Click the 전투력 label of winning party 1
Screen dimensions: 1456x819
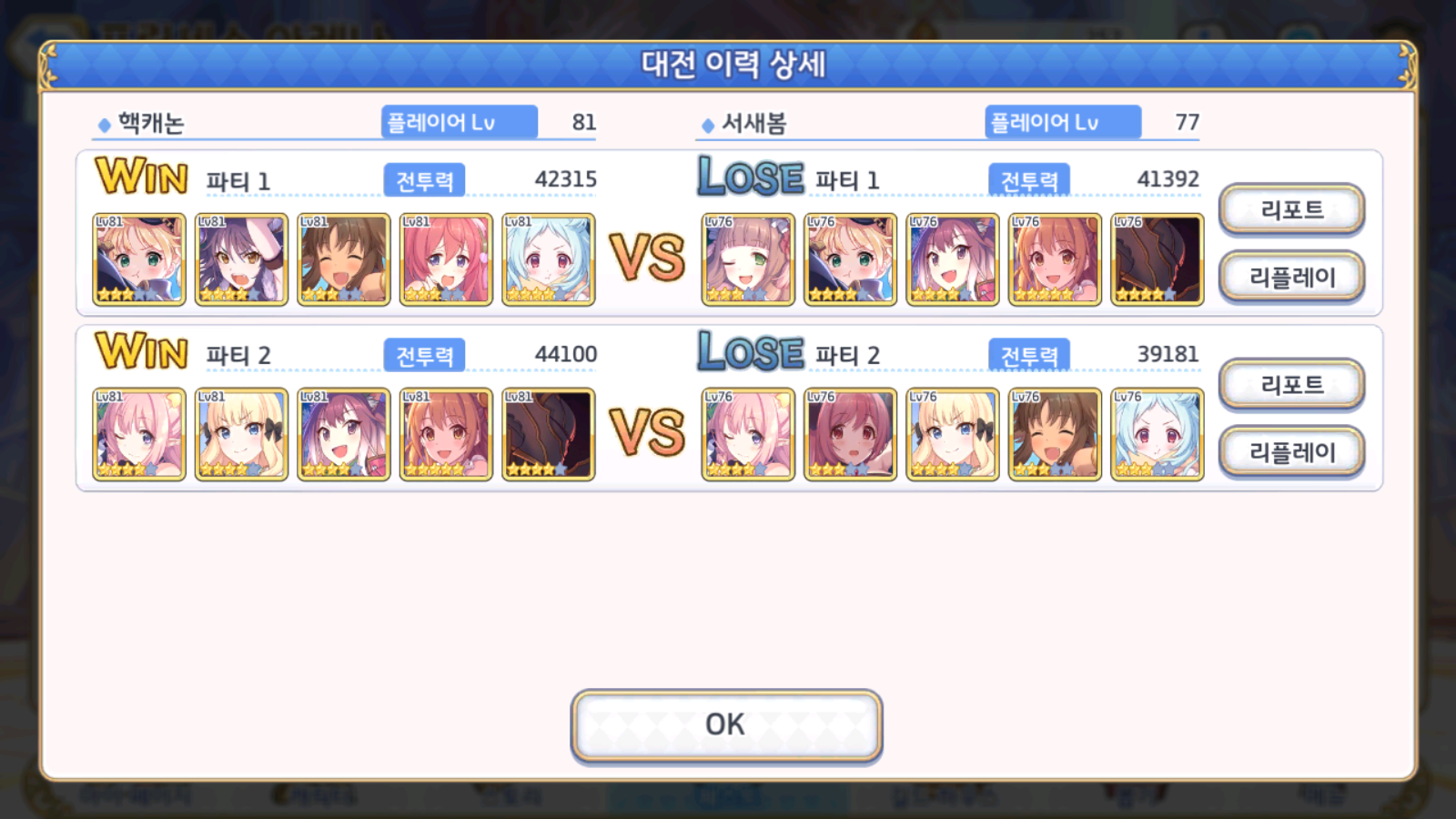pos(424,180)
